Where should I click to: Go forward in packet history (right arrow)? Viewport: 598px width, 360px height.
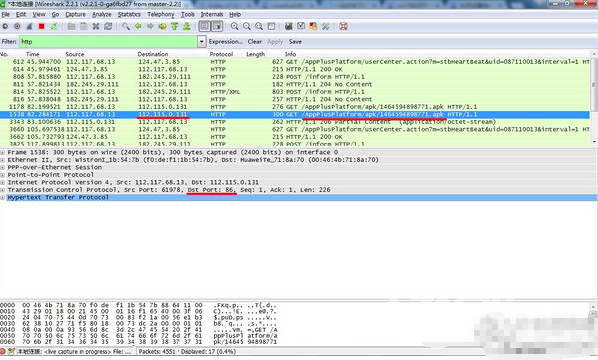[x=150, y=26]
